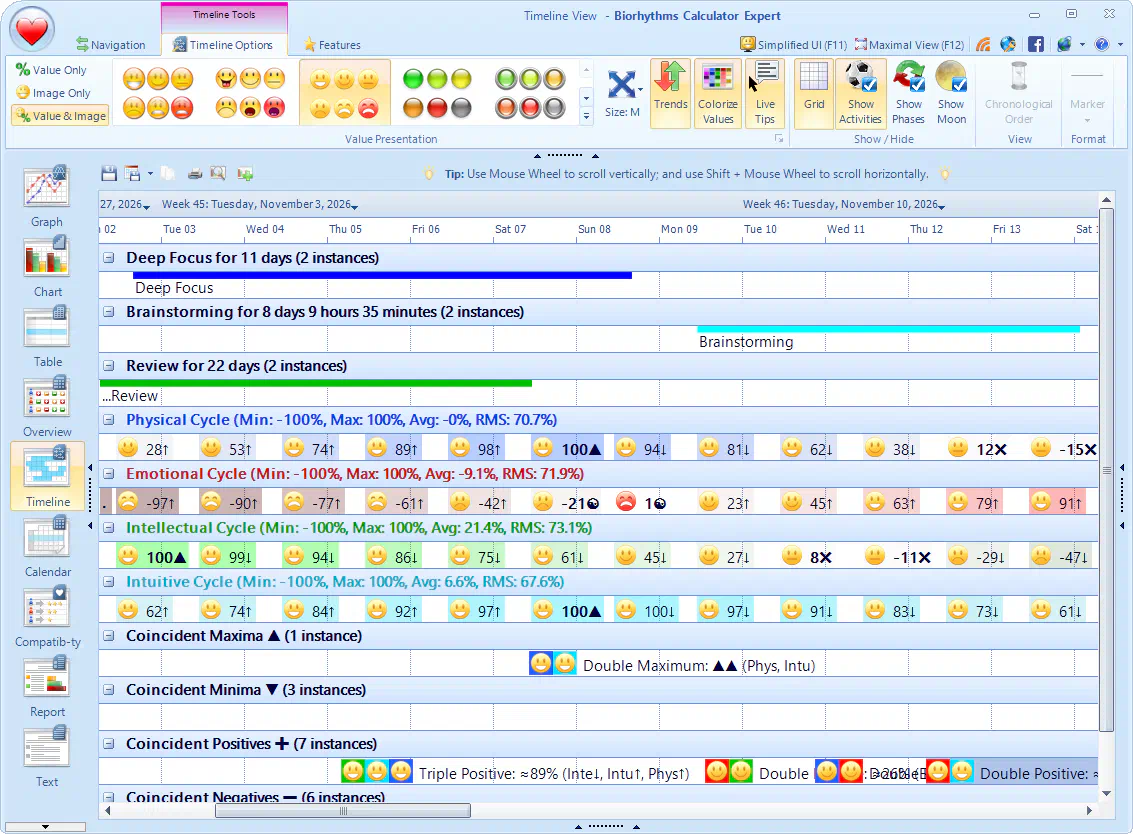Select the ringed traffic light buttons style
Viewport: 1133px width, 834px height.
(530, 93)
